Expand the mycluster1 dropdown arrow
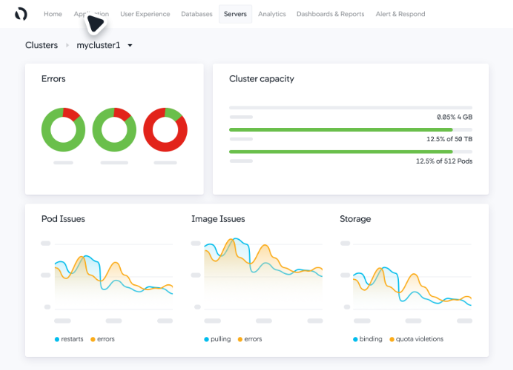The height and width of the screenshot is (370, 513). pyautogui.click(x=130, y=45)
